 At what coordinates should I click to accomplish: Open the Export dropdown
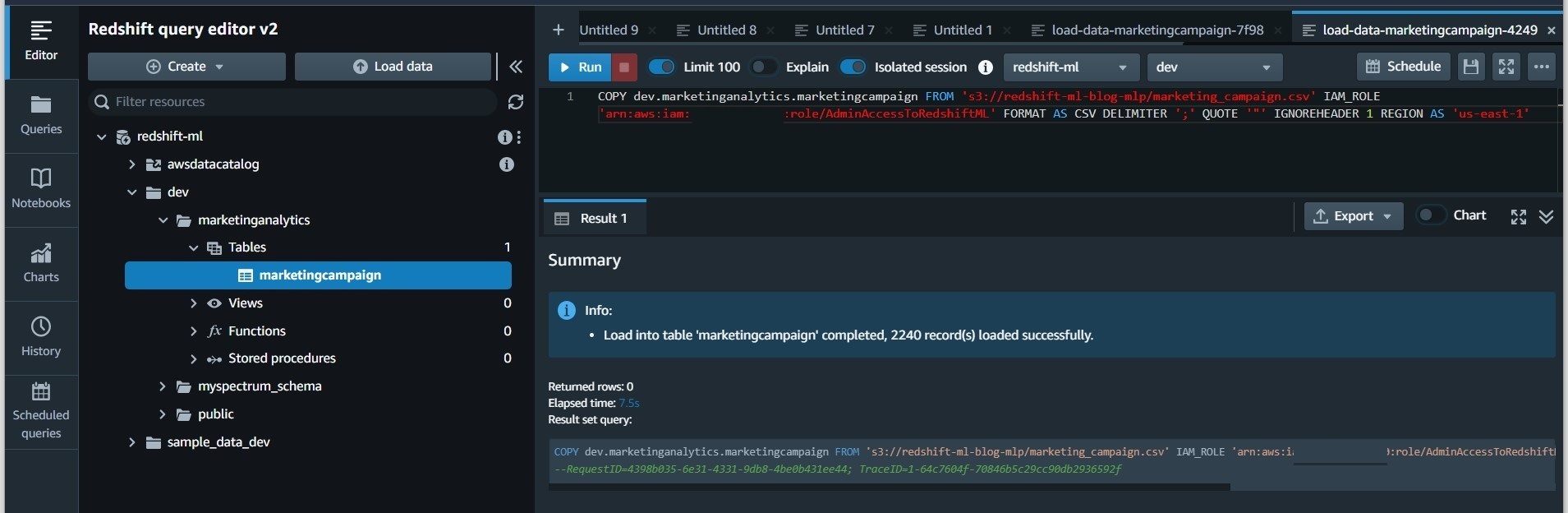point(1354,216)
